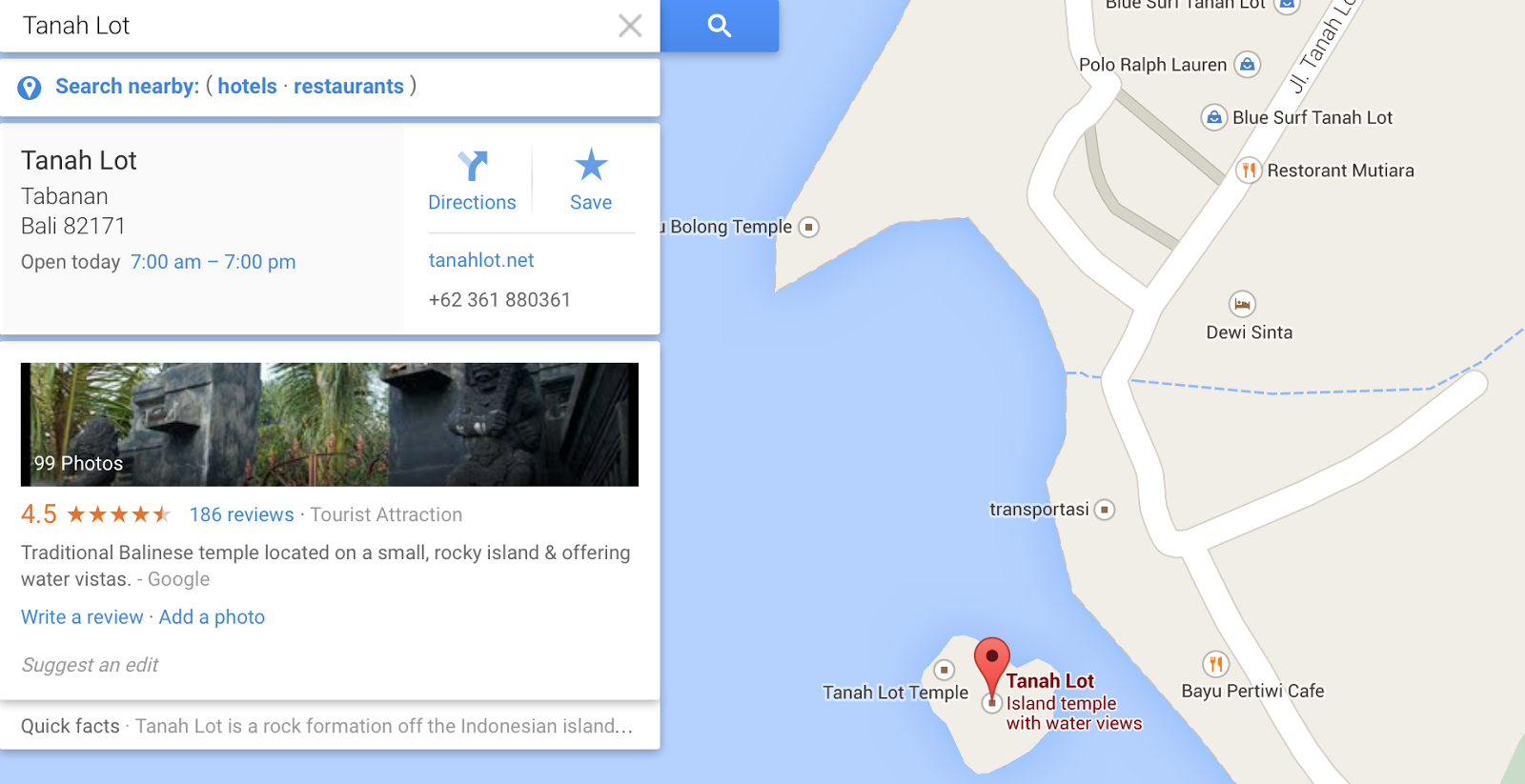Select the Restorant Mutiara restaurant marker
The height and width of the screenshot is (784, 1525).
coord(1249,171)
